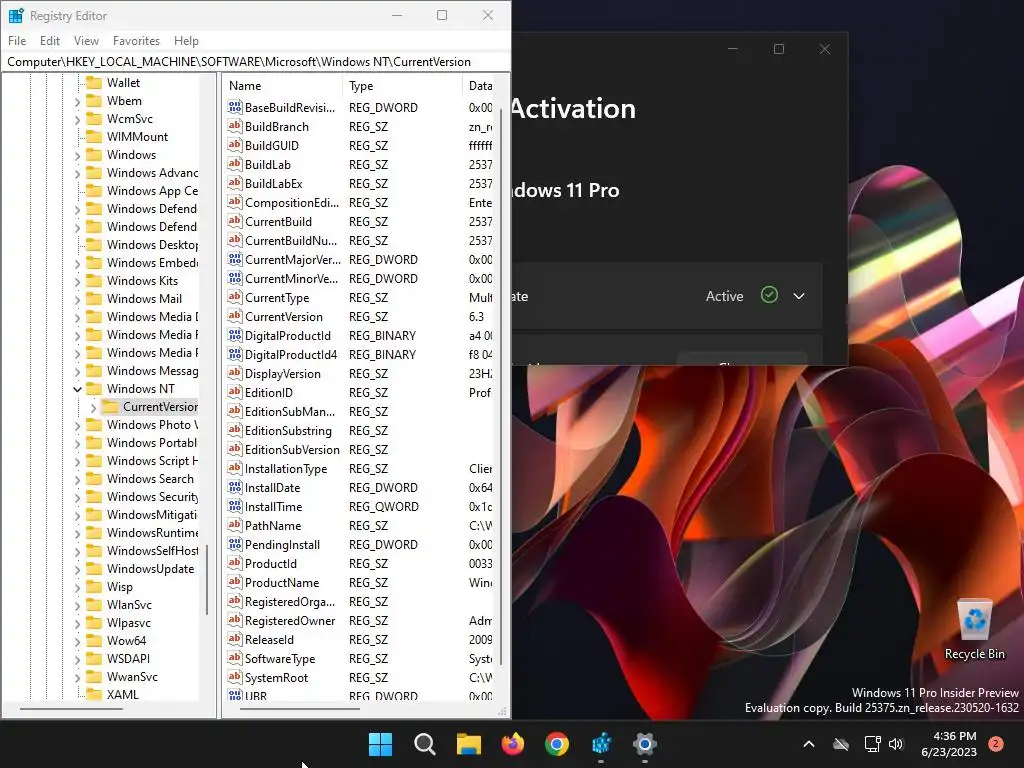1024x768 pixels.
Task: Expand the CurrentVersion subkey arrow
Action: (x=93, y=408)
